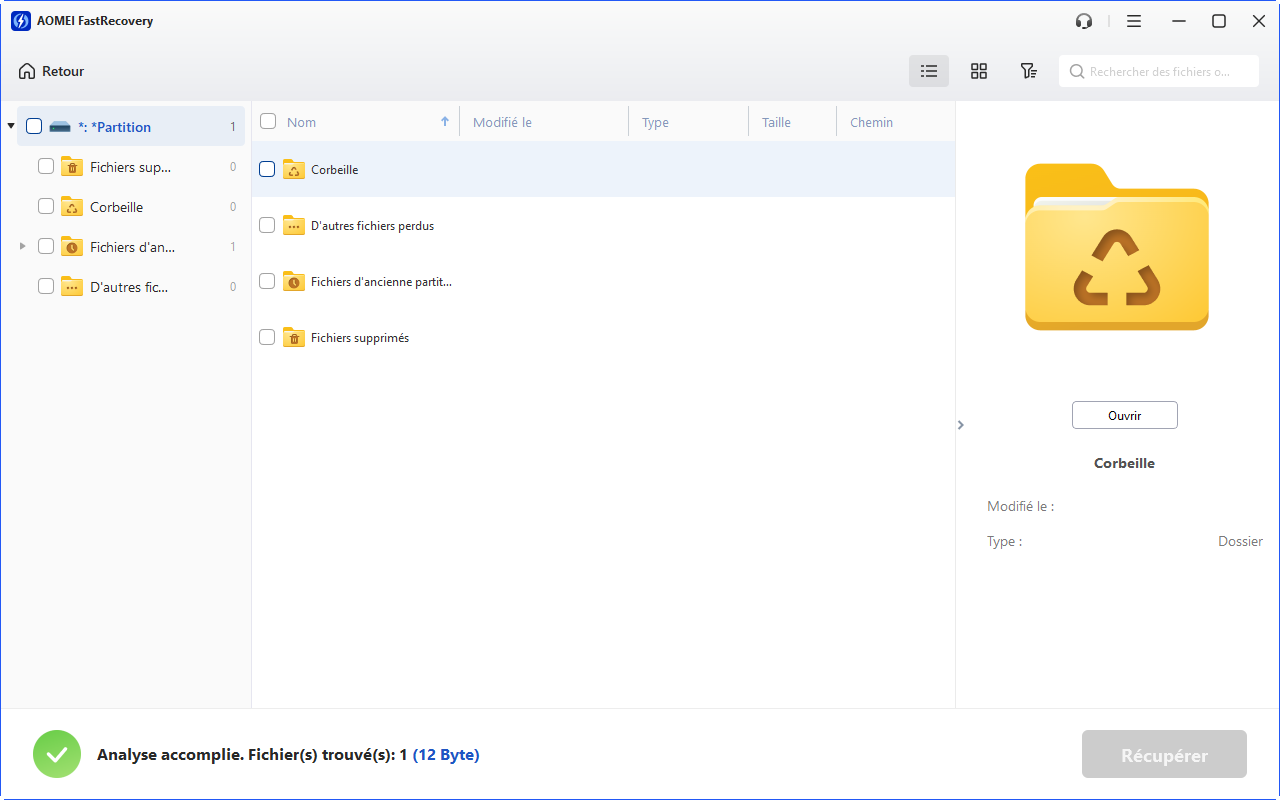Sort by the Taille column header
The image size is (1280, 800).
pyautogui.click(x=776, y=122)
